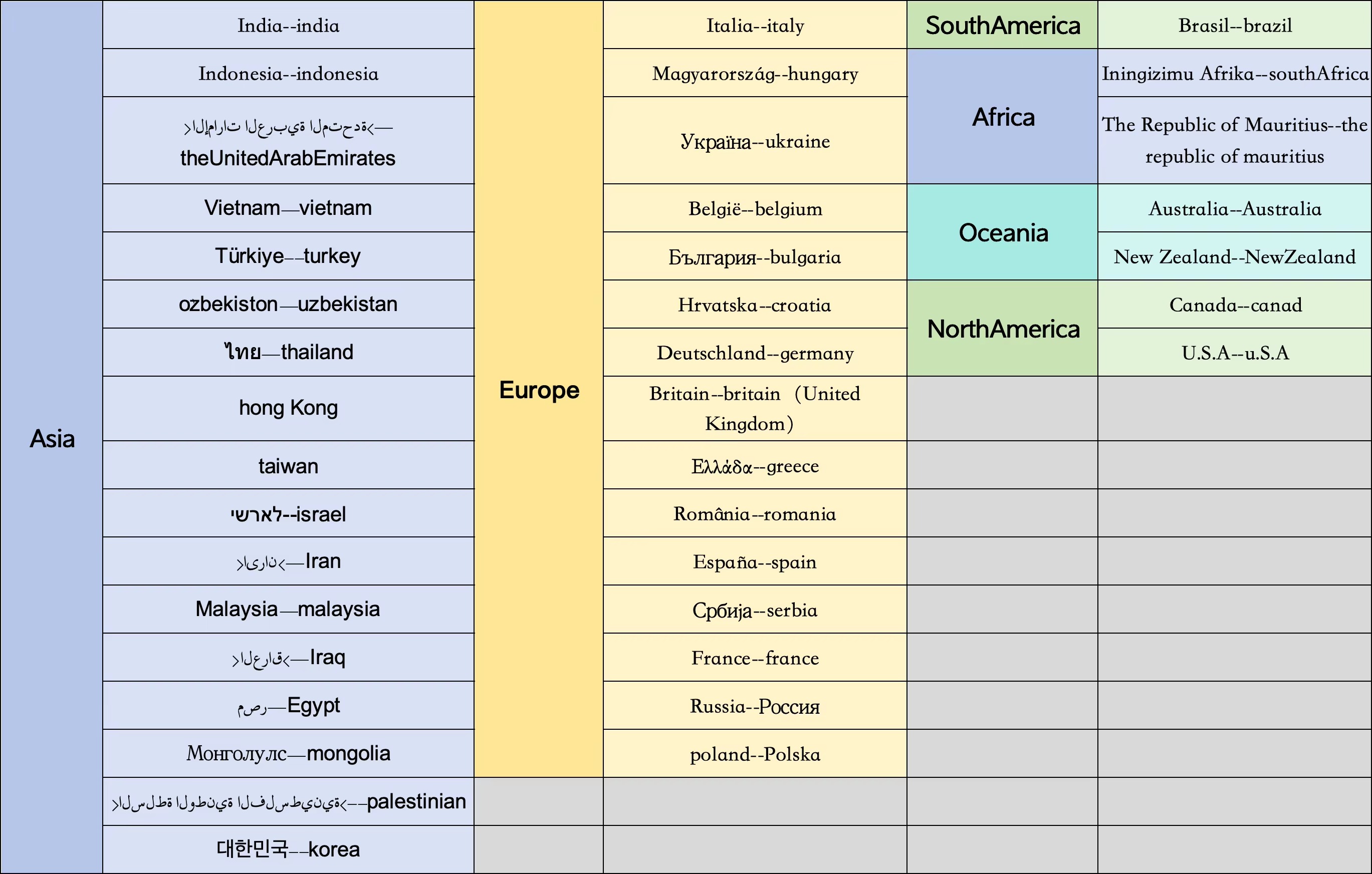Screen dimensions: 1372x874
Task: Click the Italia--italy cell
Action: pos(755,26)
